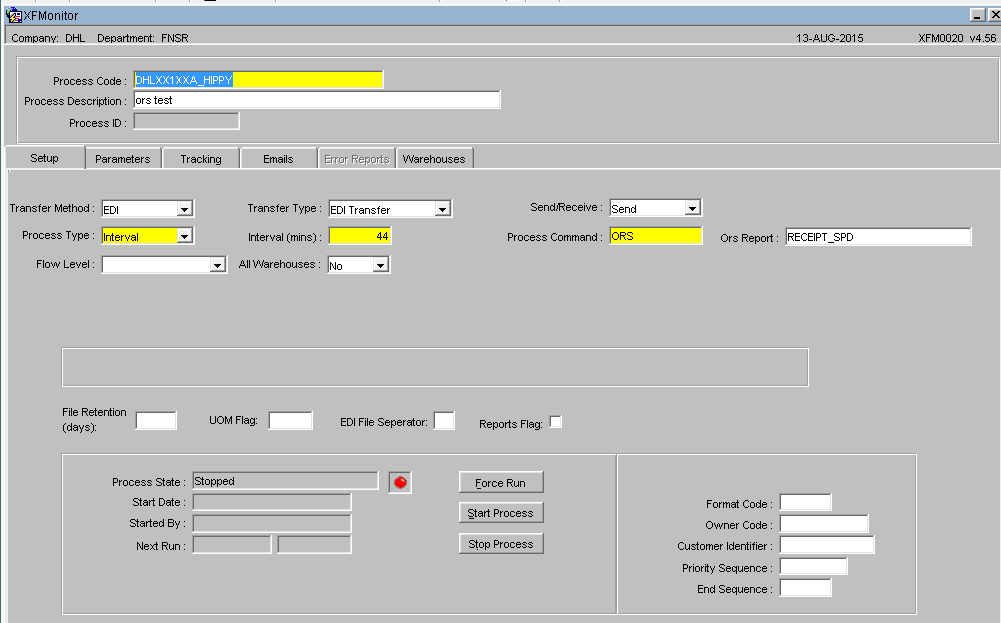Open the Emails tab
1001x623 pixels.
tap(278, 159)
